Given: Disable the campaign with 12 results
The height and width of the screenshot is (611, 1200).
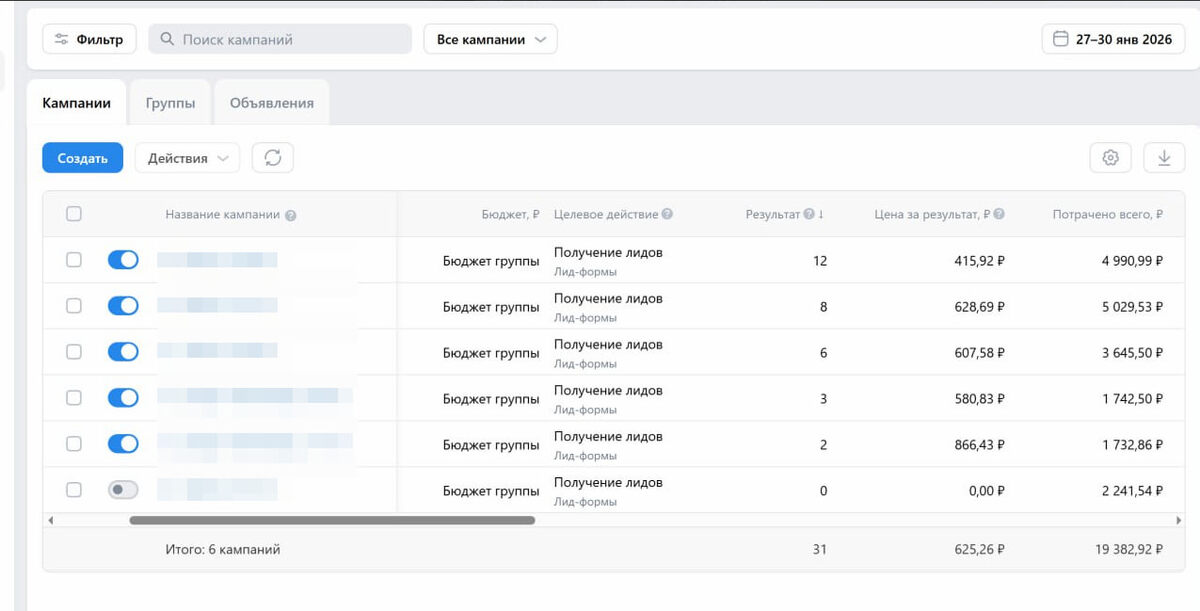Looking at the screenshot, I should pyautogui.click(x=123, y=260).
